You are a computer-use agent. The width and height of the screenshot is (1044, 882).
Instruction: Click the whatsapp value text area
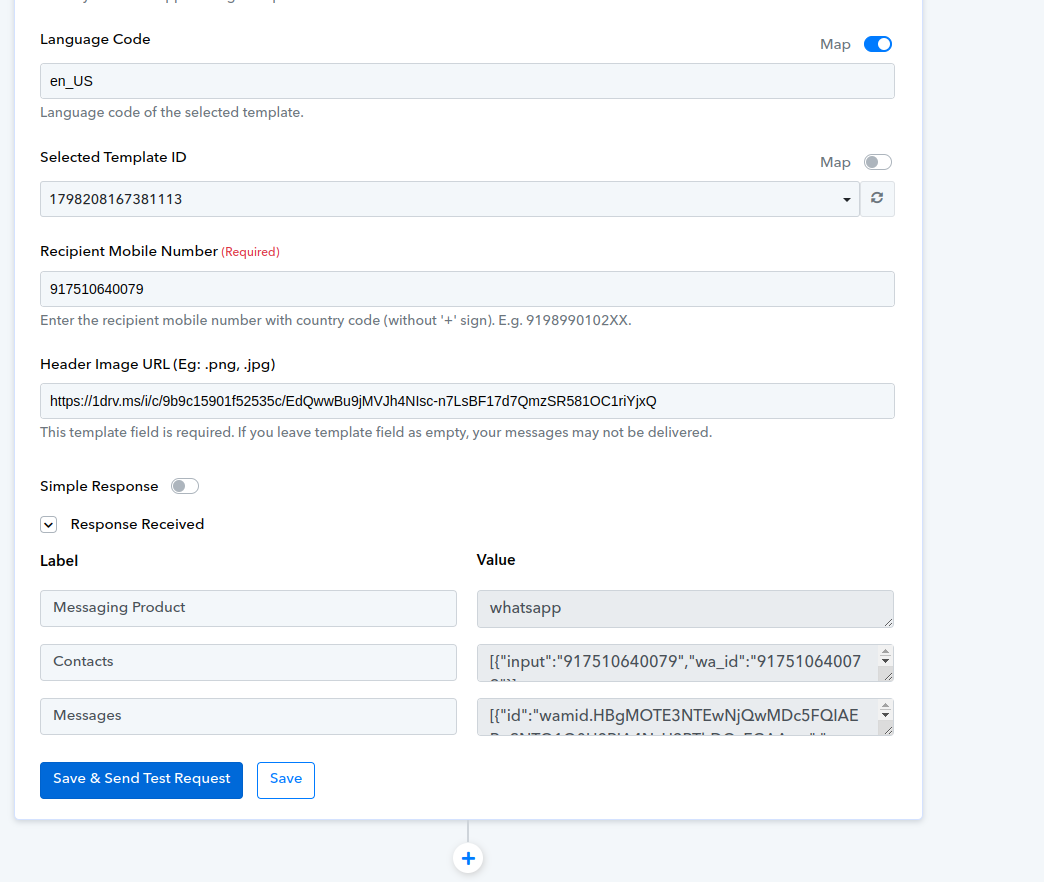(x=685, y=608)
